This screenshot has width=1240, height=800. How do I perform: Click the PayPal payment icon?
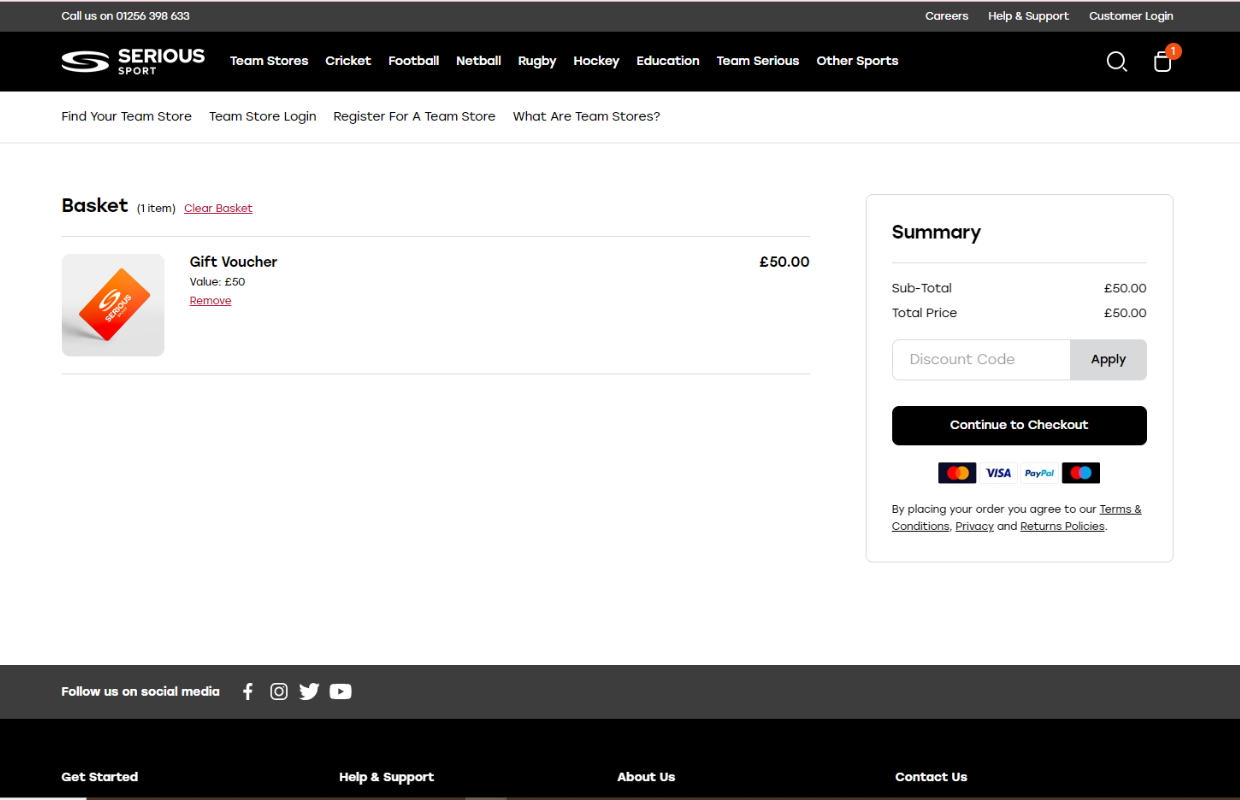1039,473
